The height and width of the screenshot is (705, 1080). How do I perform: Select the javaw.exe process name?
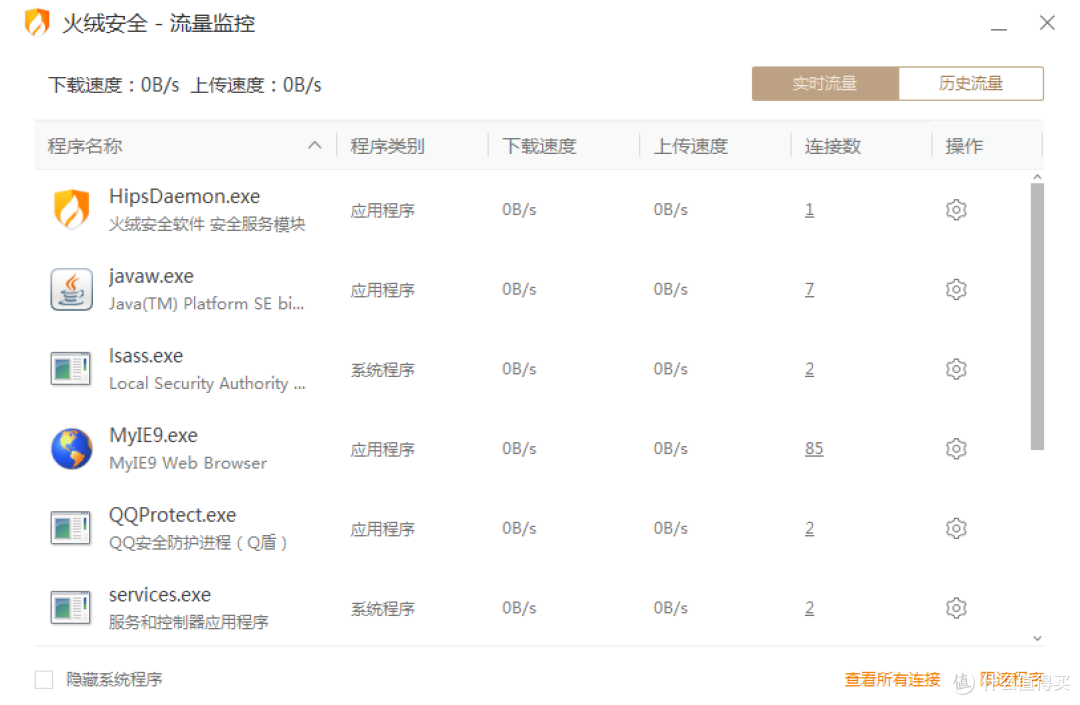click(152, 276)
